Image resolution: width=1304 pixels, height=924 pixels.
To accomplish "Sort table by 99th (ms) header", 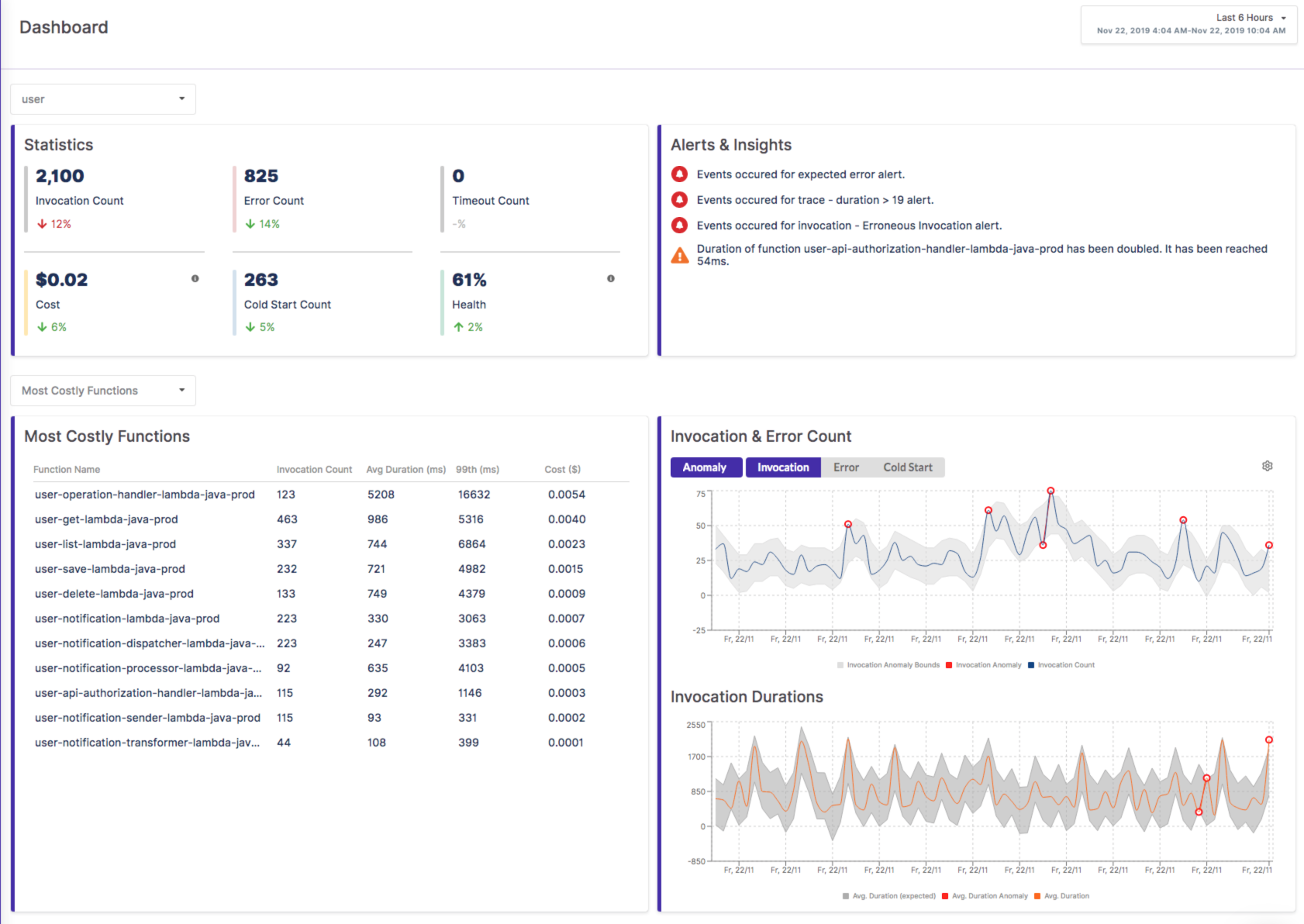I will pyautogui.click(x=478, y=470).
